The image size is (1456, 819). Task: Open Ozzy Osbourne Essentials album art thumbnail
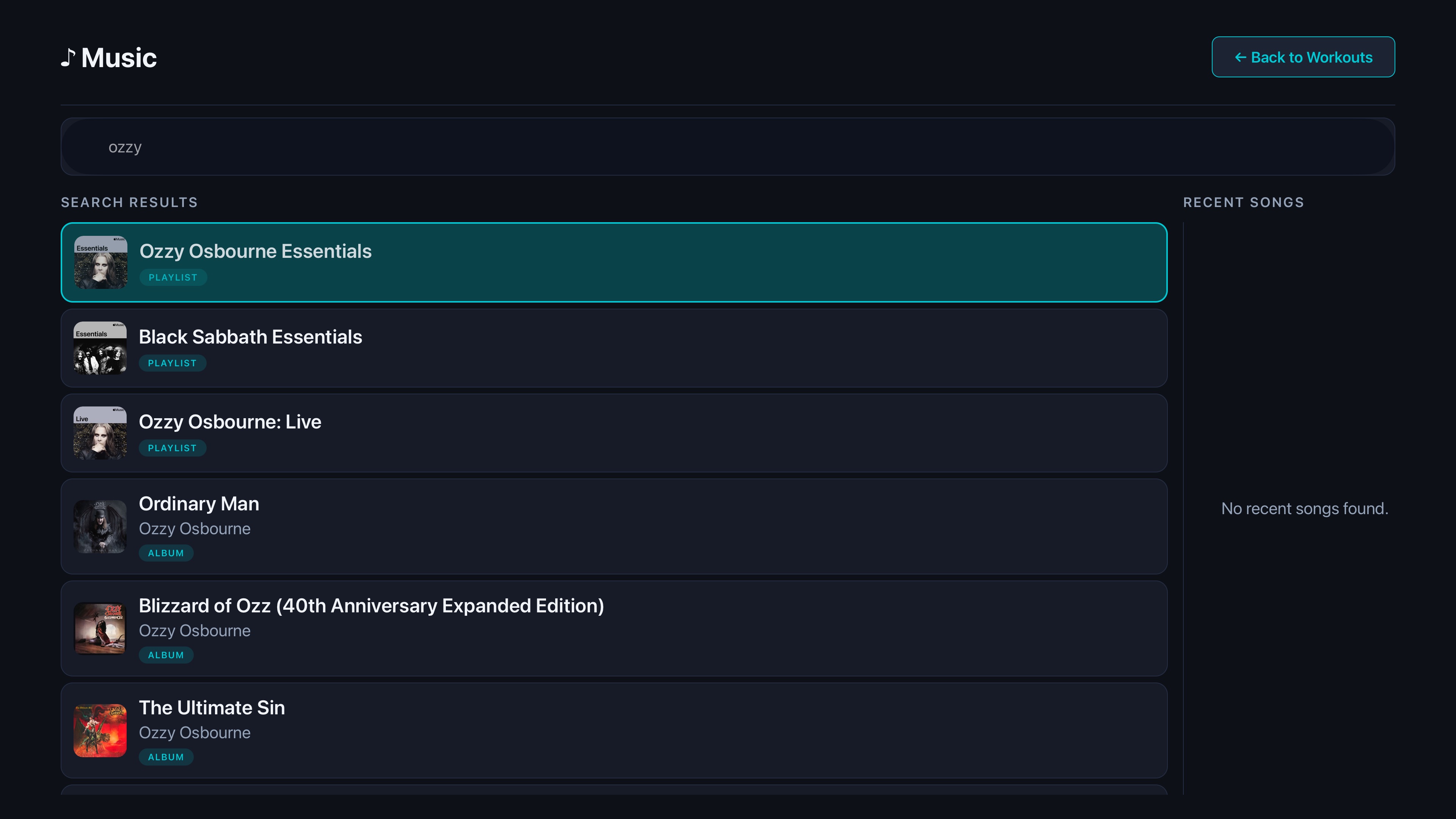(x=100, y=262)
